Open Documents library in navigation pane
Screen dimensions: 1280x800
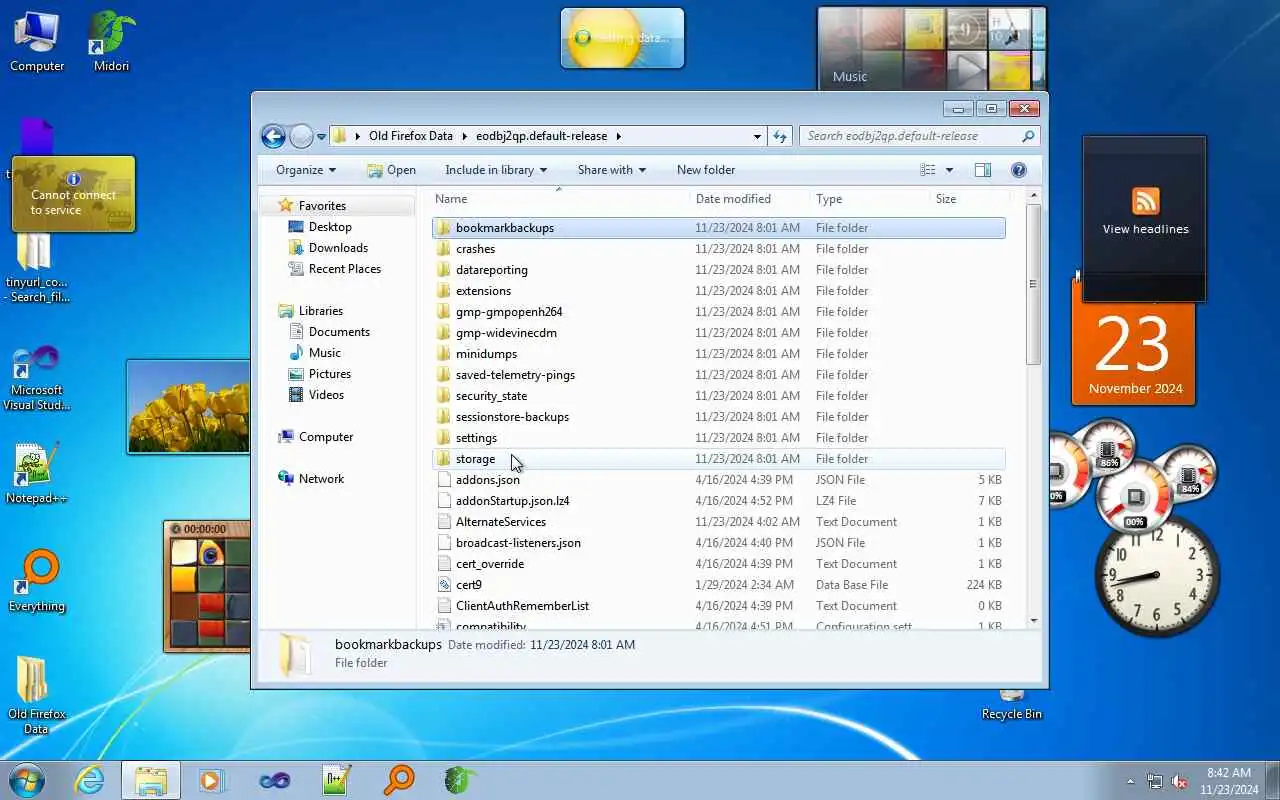[x=339, y=332]
